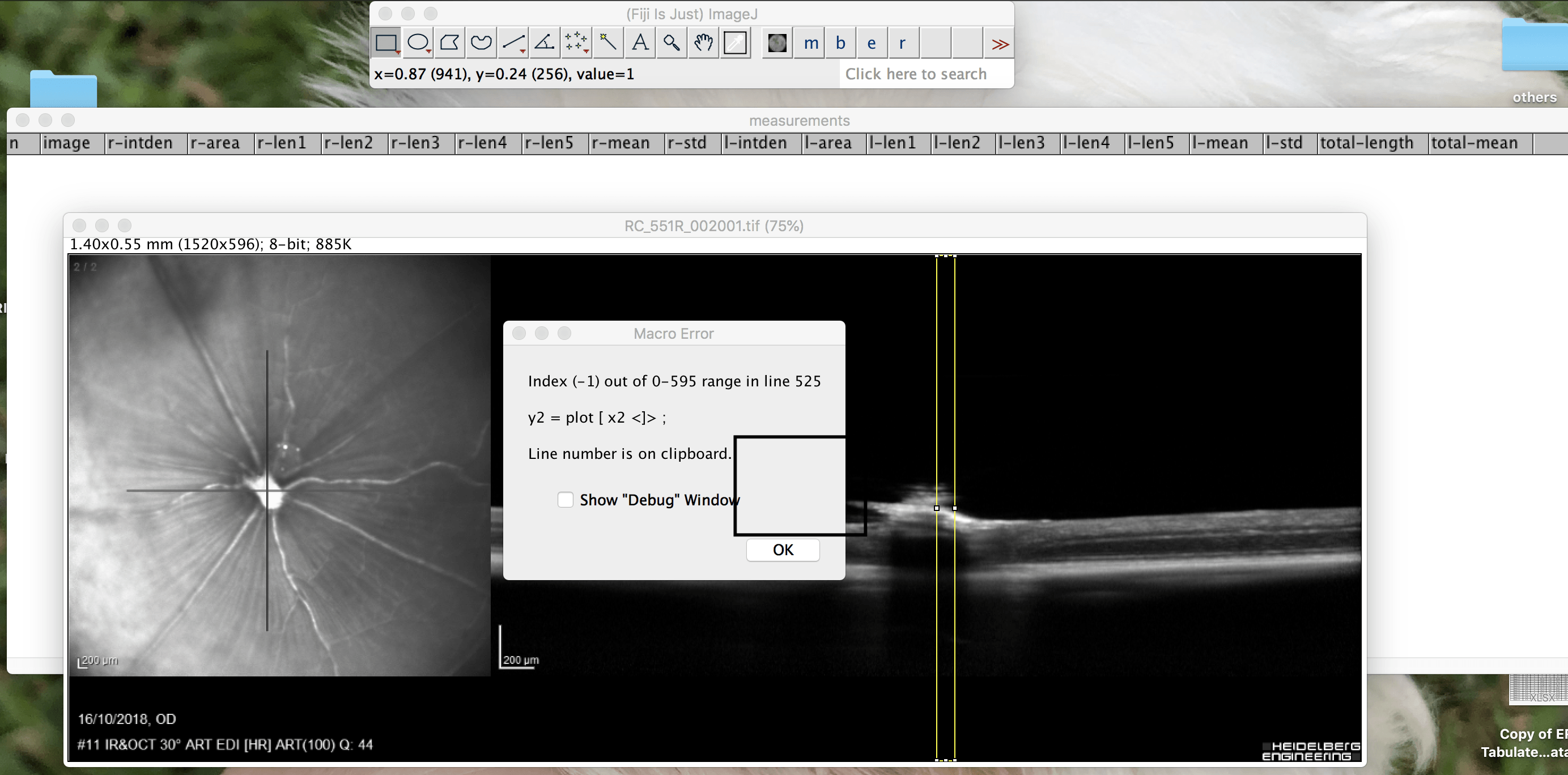The width and height of the screenshot is (1568, 775).
Task: Click the 'l-len2' column header
Action: [963, 143]
